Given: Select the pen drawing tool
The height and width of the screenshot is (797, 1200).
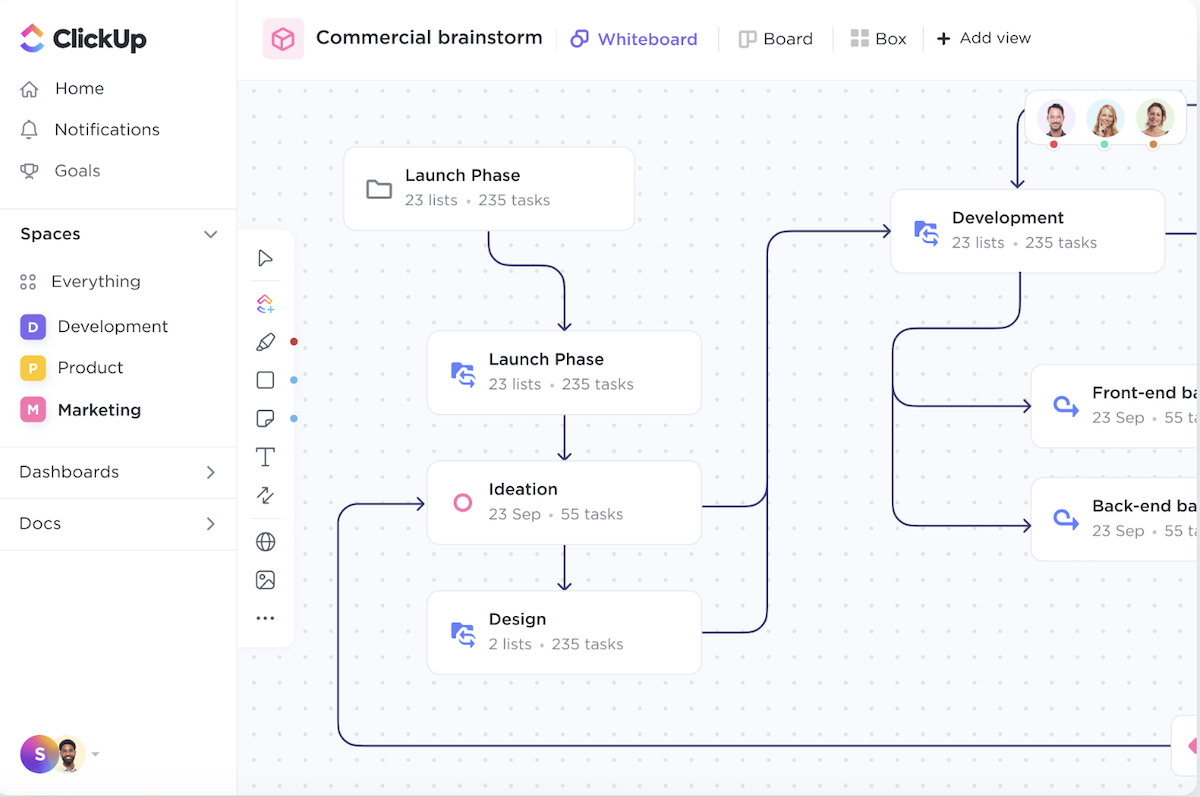Looking at the screenshot, I should pos(264,341).
